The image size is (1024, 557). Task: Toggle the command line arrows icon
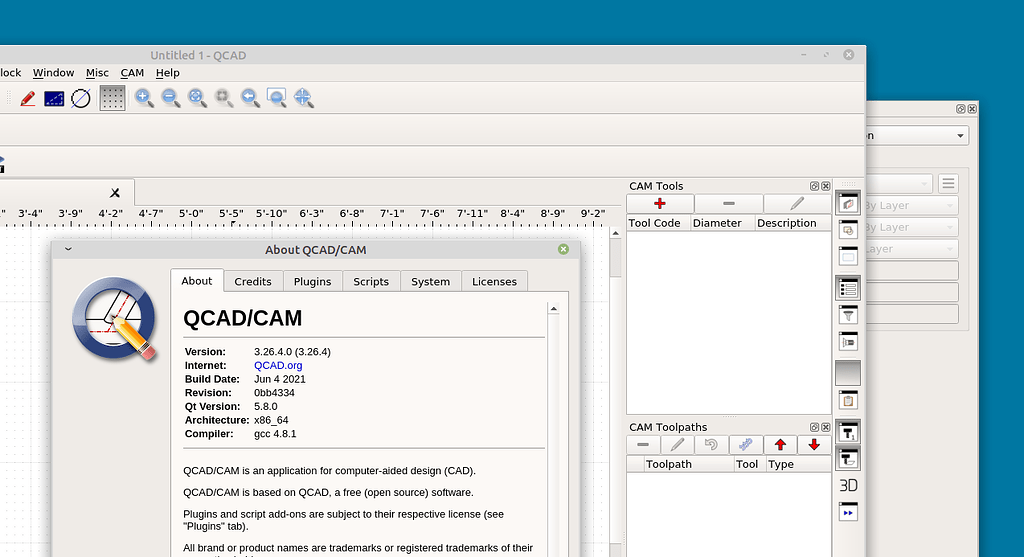coord(848,512)
